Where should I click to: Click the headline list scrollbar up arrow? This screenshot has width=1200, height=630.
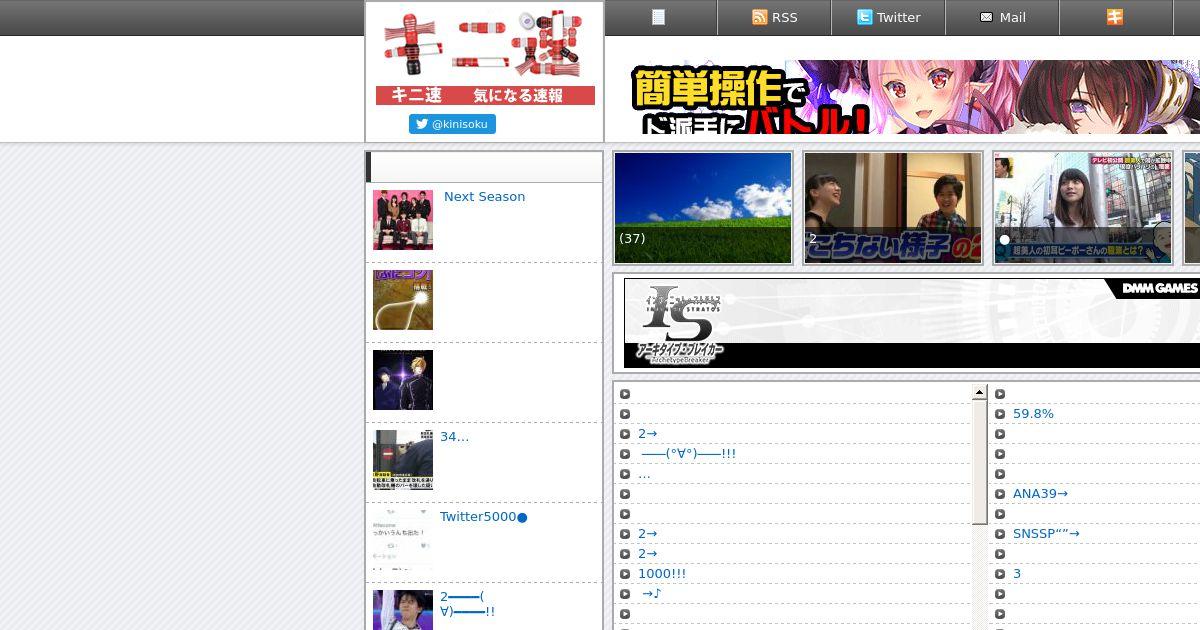click(x=980, y=393)
